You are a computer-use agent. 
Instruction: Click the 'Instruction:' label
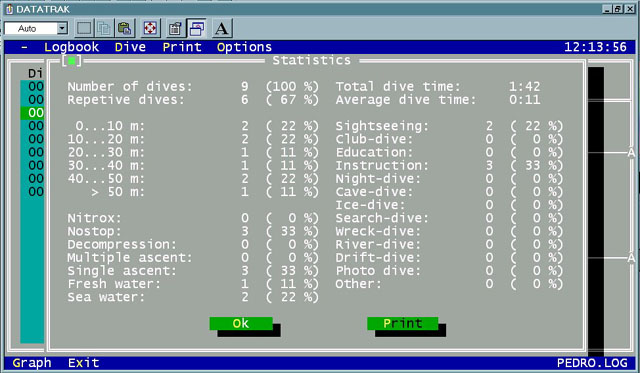click(x=382, y=165)
